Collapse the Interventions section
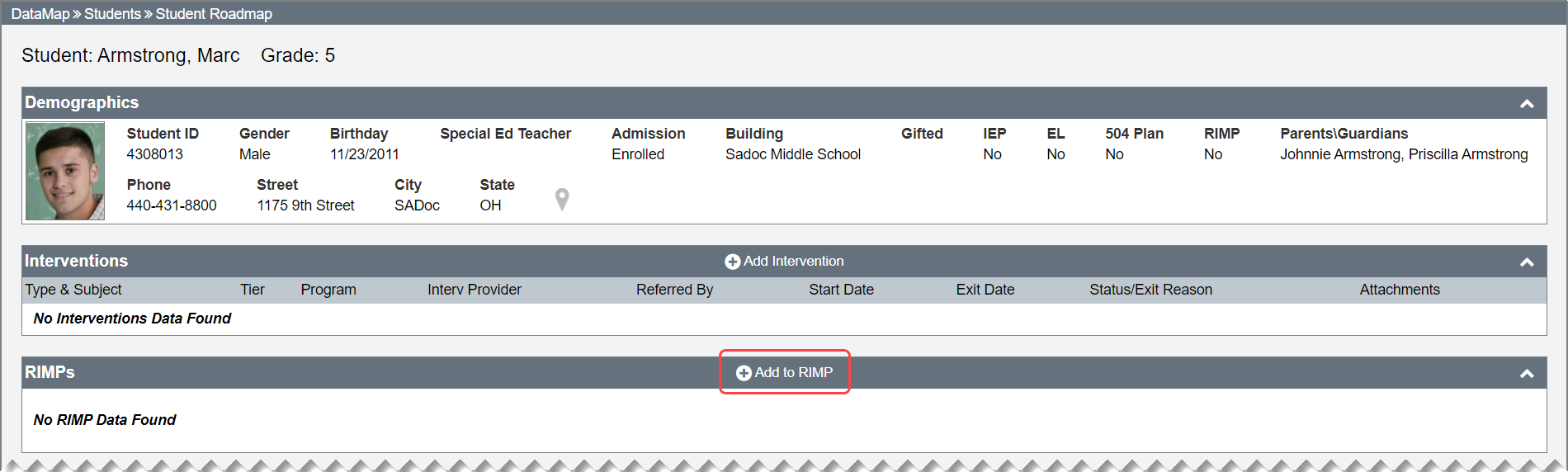1568x472 pixels. click(1527, 262)
